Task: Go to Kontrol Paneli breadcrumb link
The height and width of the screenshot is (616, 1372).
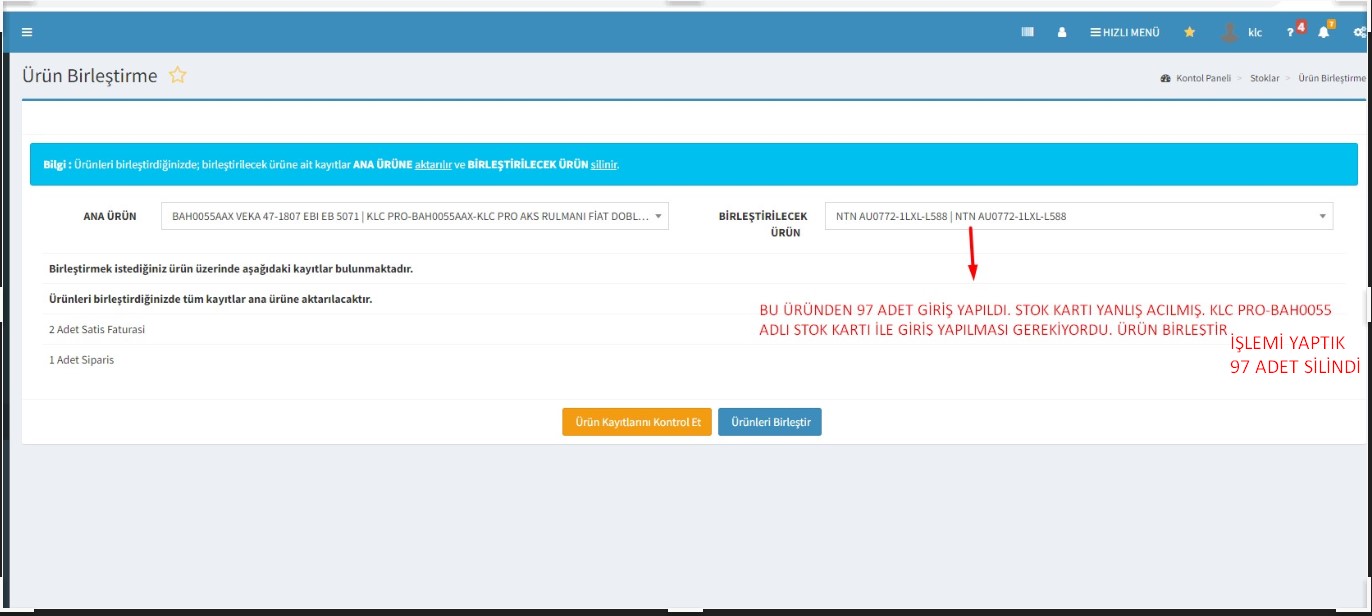Action: [x=1202, y=78]
